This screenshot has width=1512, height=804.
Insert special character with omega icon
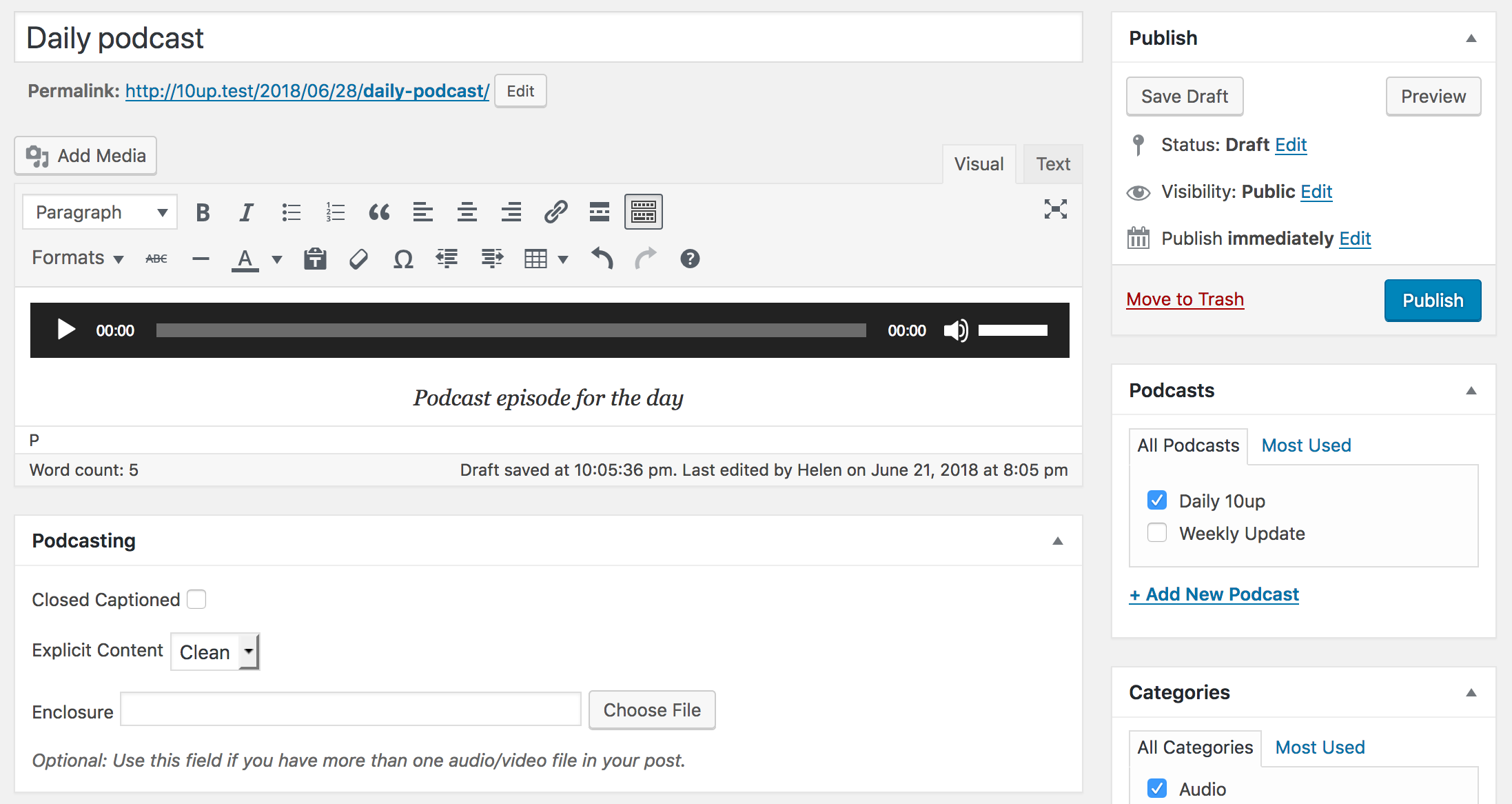[x=403, y=259]
